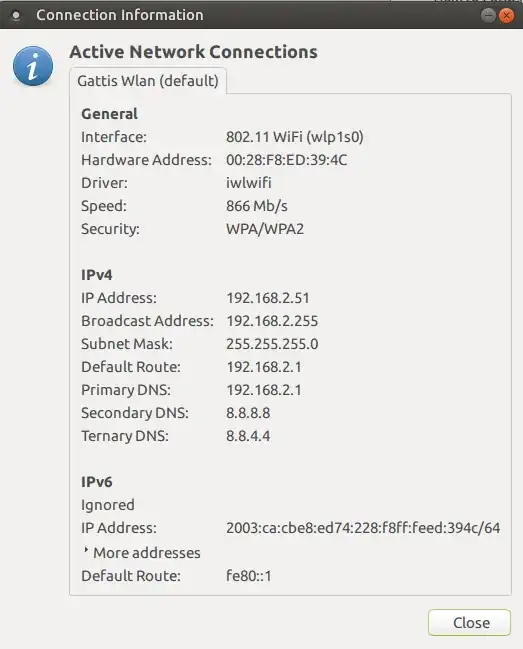
Task: Click the interface value 802.11 WiFi (wlp1s0)
Action: [295, 137]
